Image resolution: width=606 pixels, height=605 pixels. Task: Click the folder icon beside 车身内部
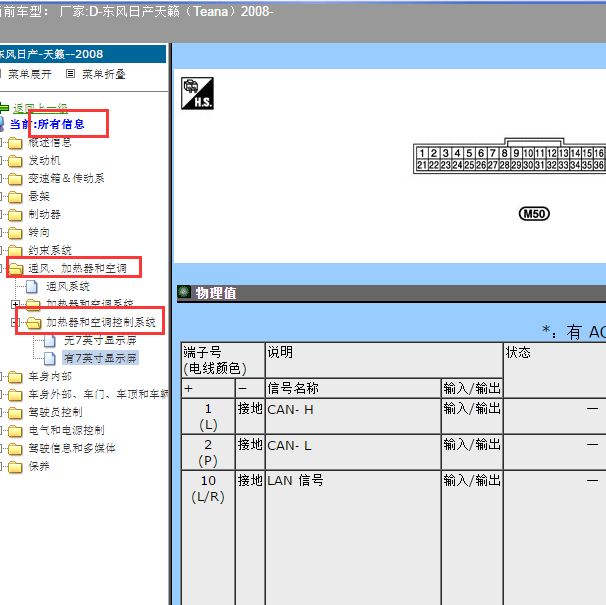15,377
